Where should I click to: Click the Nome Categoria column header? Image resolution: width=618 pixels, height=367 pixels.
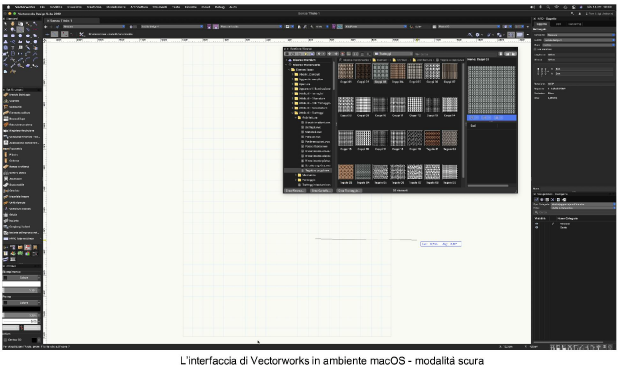[568, 218]
